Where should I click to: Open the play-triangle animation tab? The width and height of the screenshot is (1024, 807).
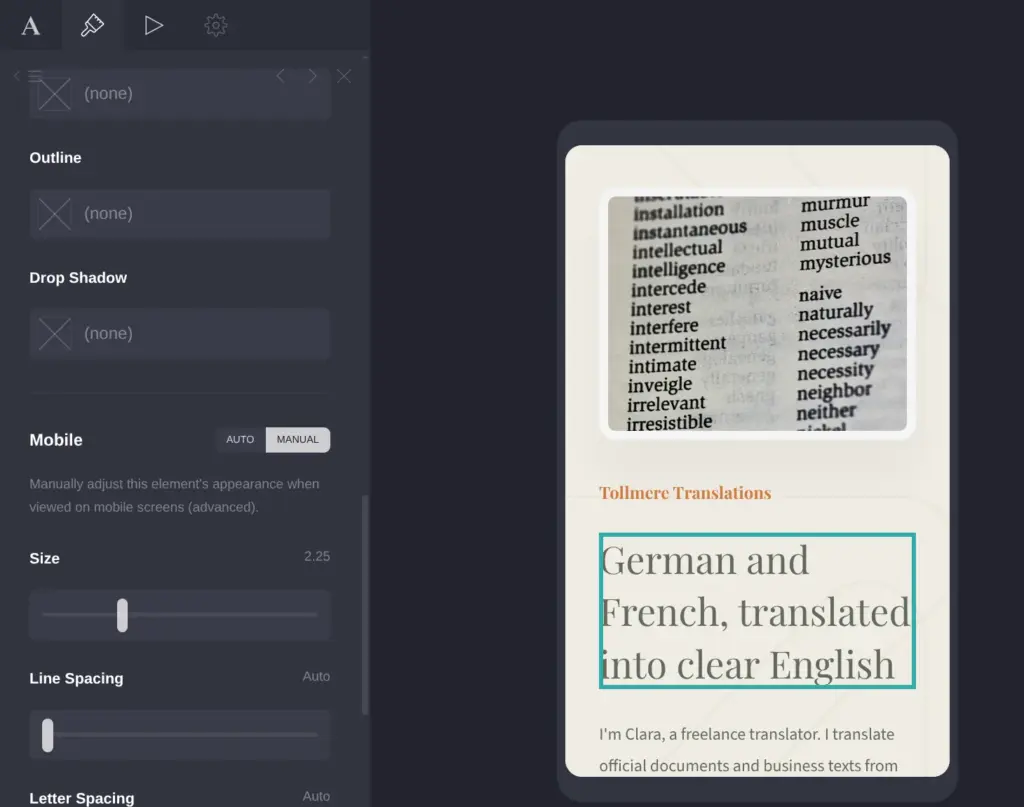tap(153, 25)
